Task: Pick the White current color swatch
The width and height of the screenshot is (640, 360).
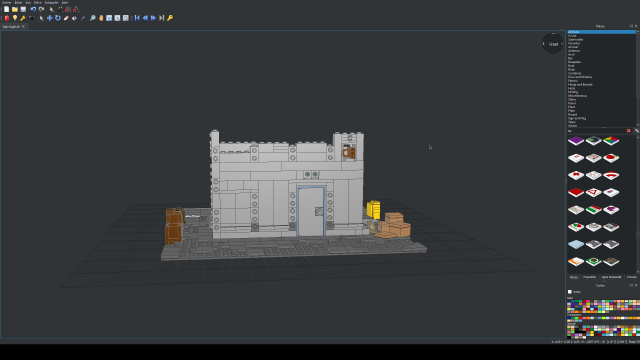Action: [570, 292]
